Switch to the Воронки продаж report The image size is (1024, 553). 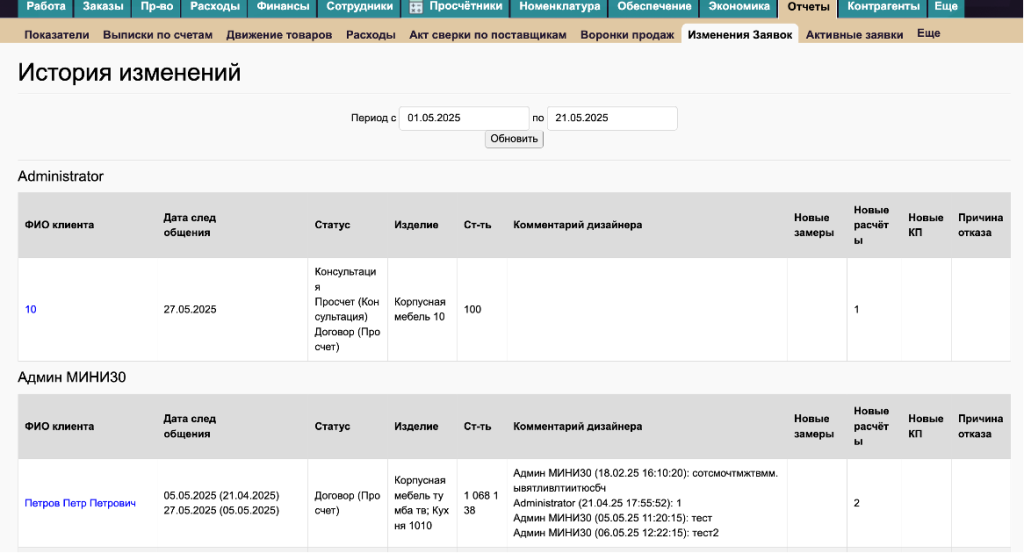click(627, 35)
